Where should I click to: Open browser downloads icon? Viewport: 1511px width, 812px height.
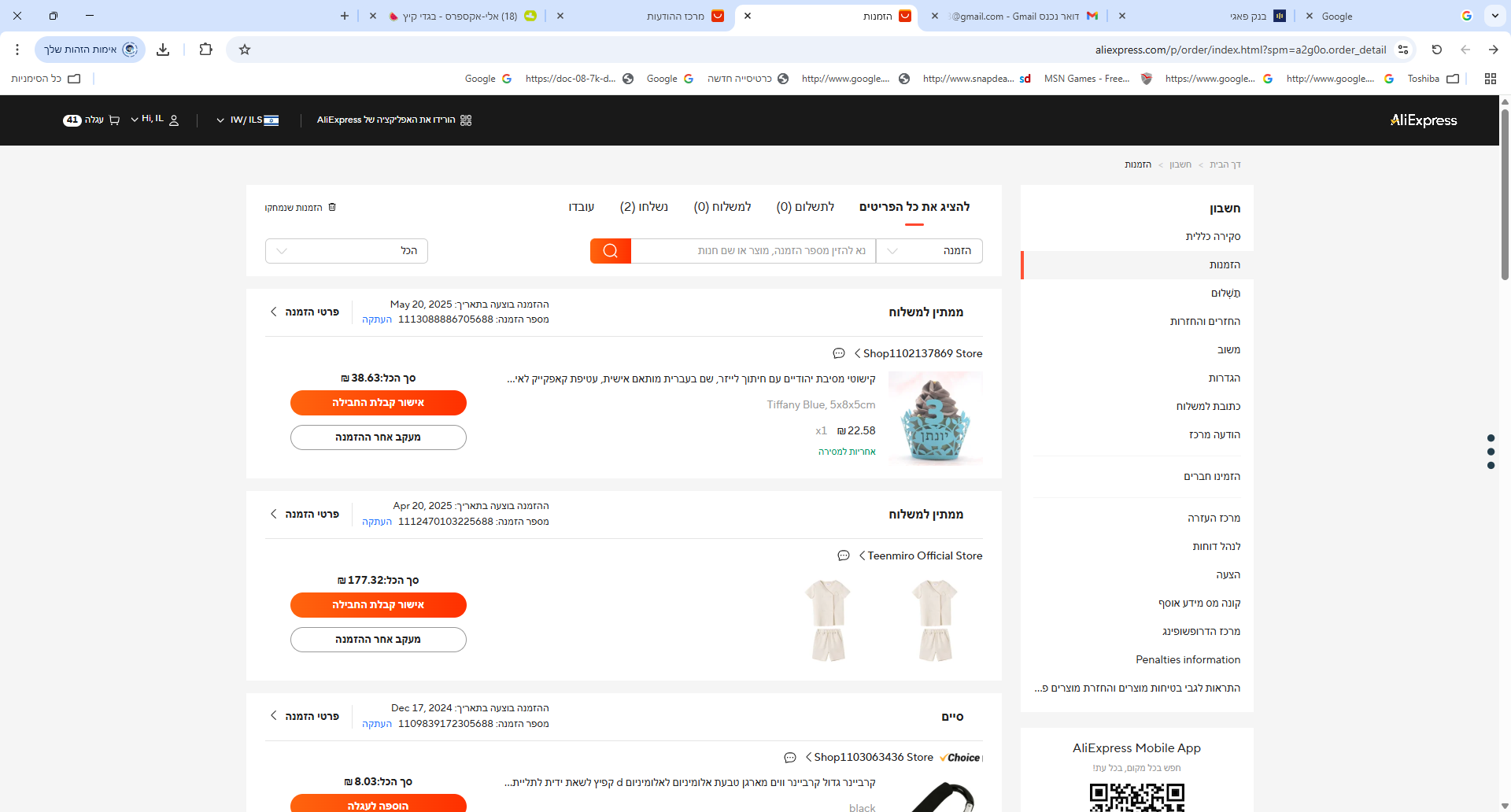[x=163, y=50]
